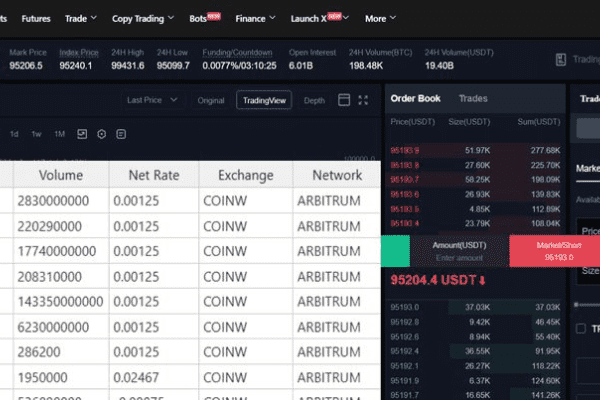Click the Index Price label

tap(79, 52)
